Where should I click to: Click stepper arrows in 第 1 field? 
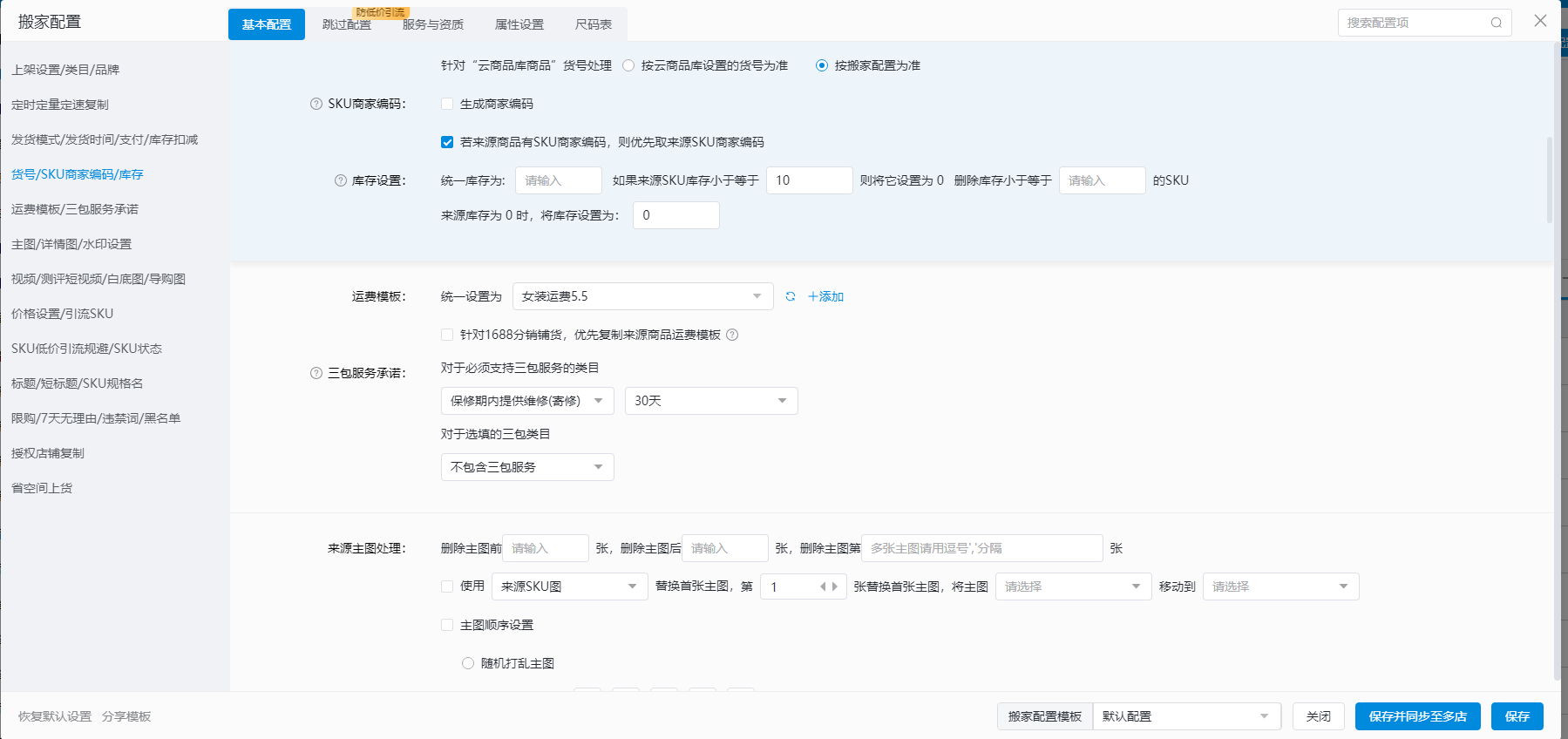[828, 586]
